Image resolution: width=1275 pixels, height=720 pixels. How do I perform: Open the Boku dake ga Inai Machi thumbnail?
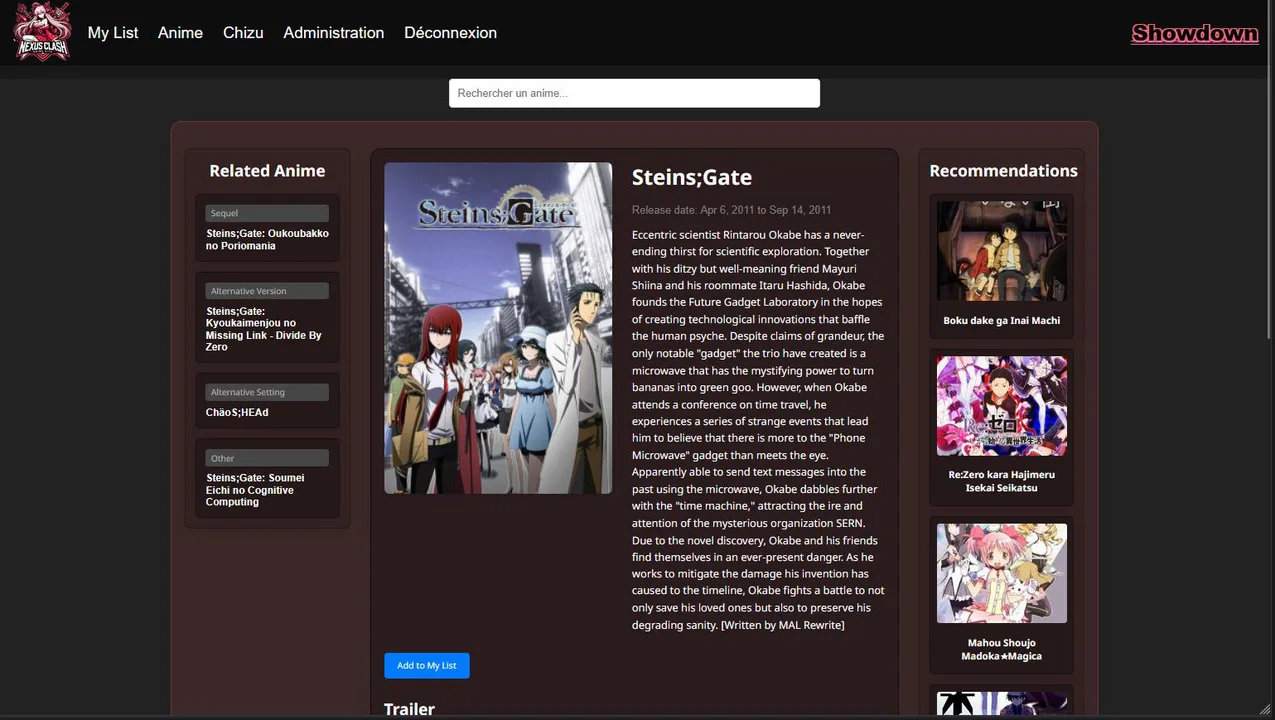click(1002, 251)
